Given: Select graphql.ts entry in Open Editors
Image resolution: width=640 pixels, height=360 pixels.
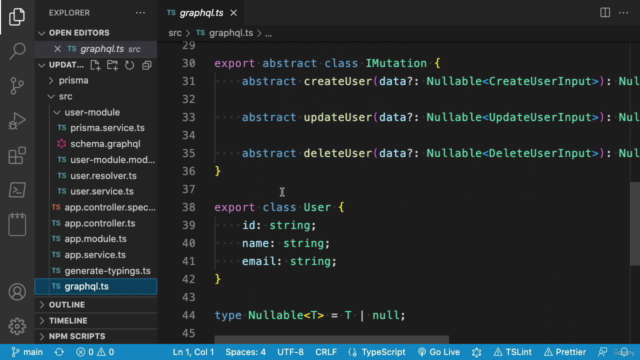Looking at the screenshot, I should click(x=96, y=49).
